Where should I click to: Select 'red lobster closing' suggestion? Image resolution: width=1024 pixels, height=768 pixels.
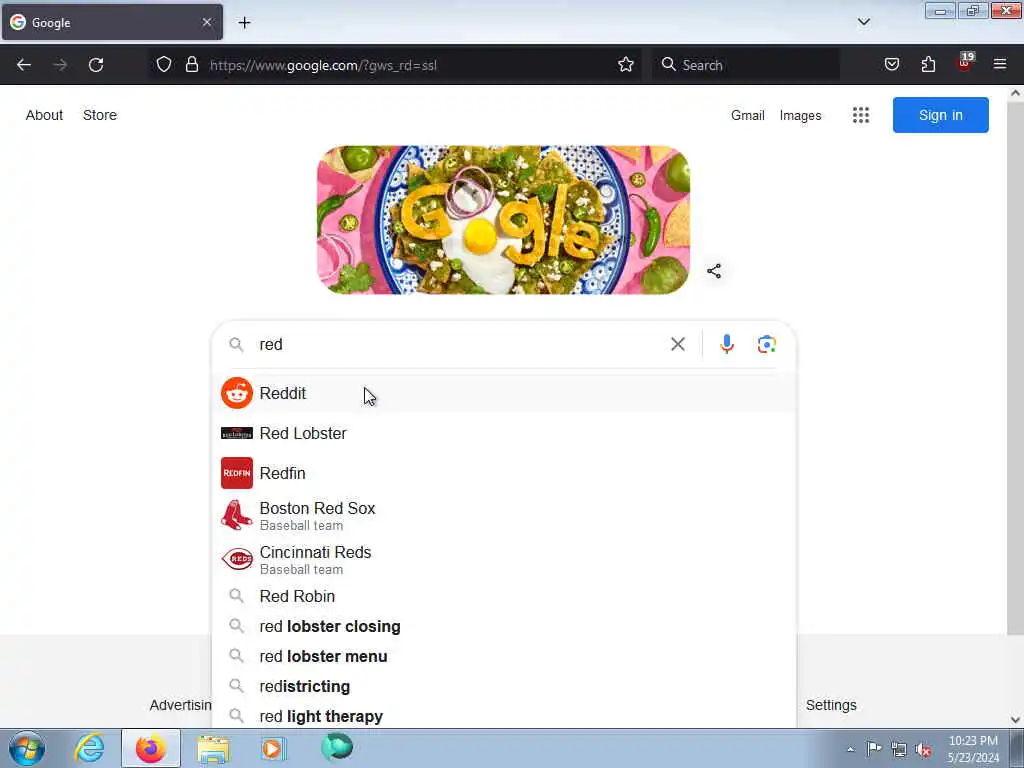coord(504,626)
